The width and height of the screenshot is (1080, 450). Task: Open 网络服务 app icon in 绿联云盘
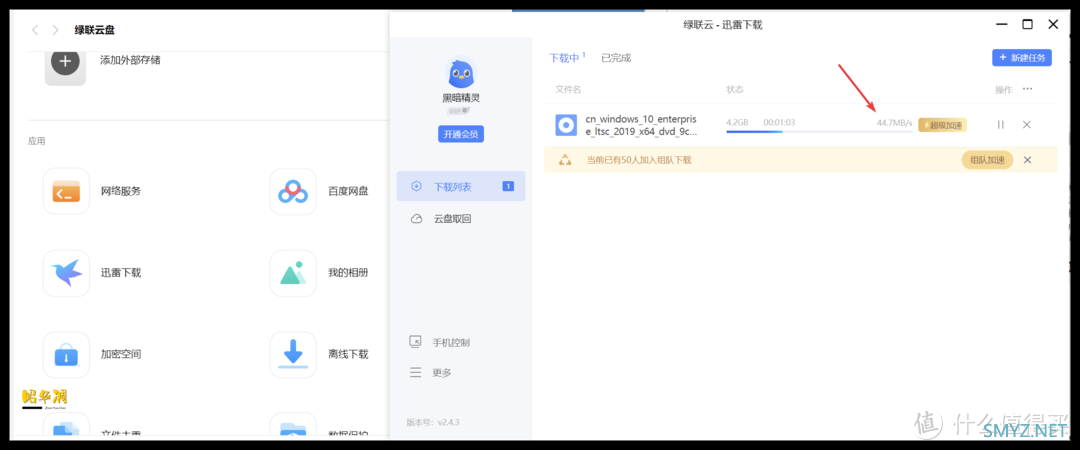66,191
